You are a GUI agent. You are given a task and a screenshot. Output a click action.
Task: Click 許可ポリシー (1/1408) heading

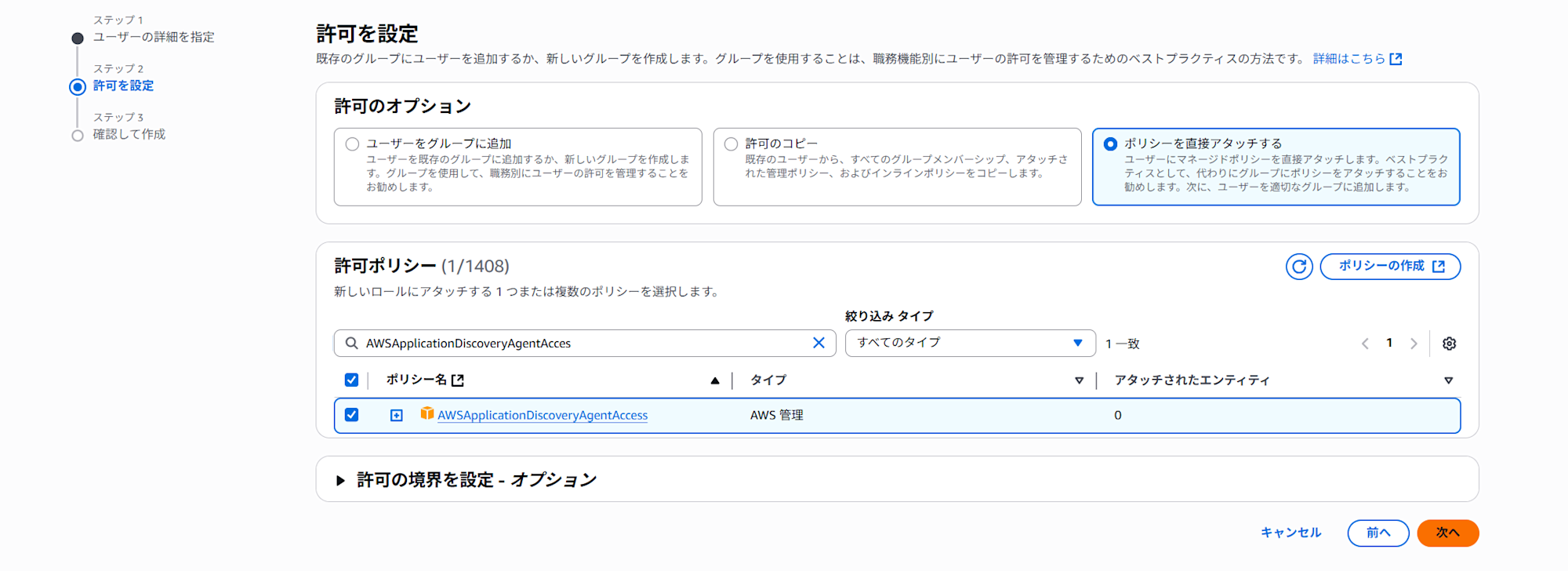pos(422,266)
